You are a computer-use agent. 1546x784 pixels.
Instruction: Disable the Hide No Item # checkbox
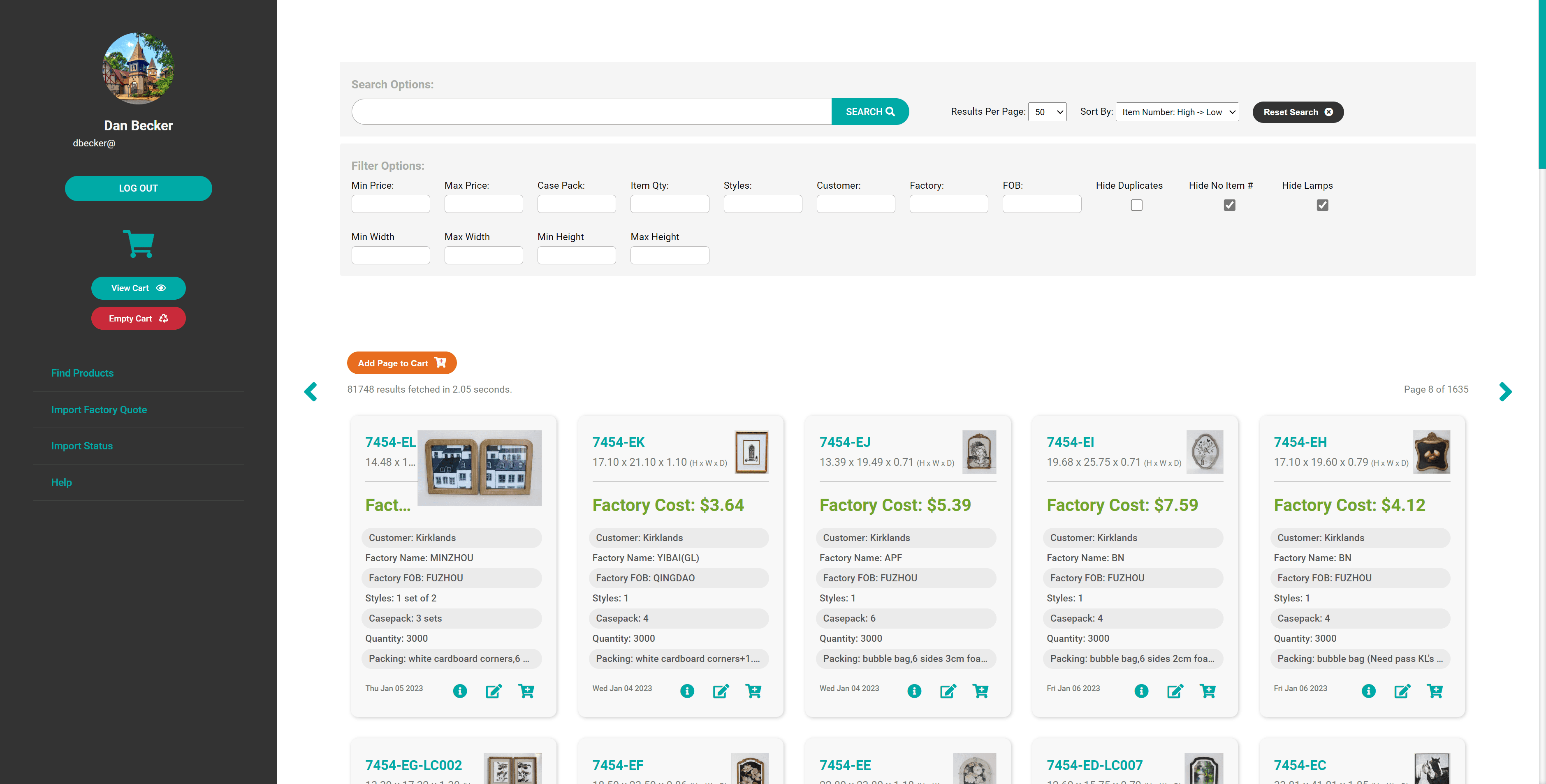(x=1229, y=205)
